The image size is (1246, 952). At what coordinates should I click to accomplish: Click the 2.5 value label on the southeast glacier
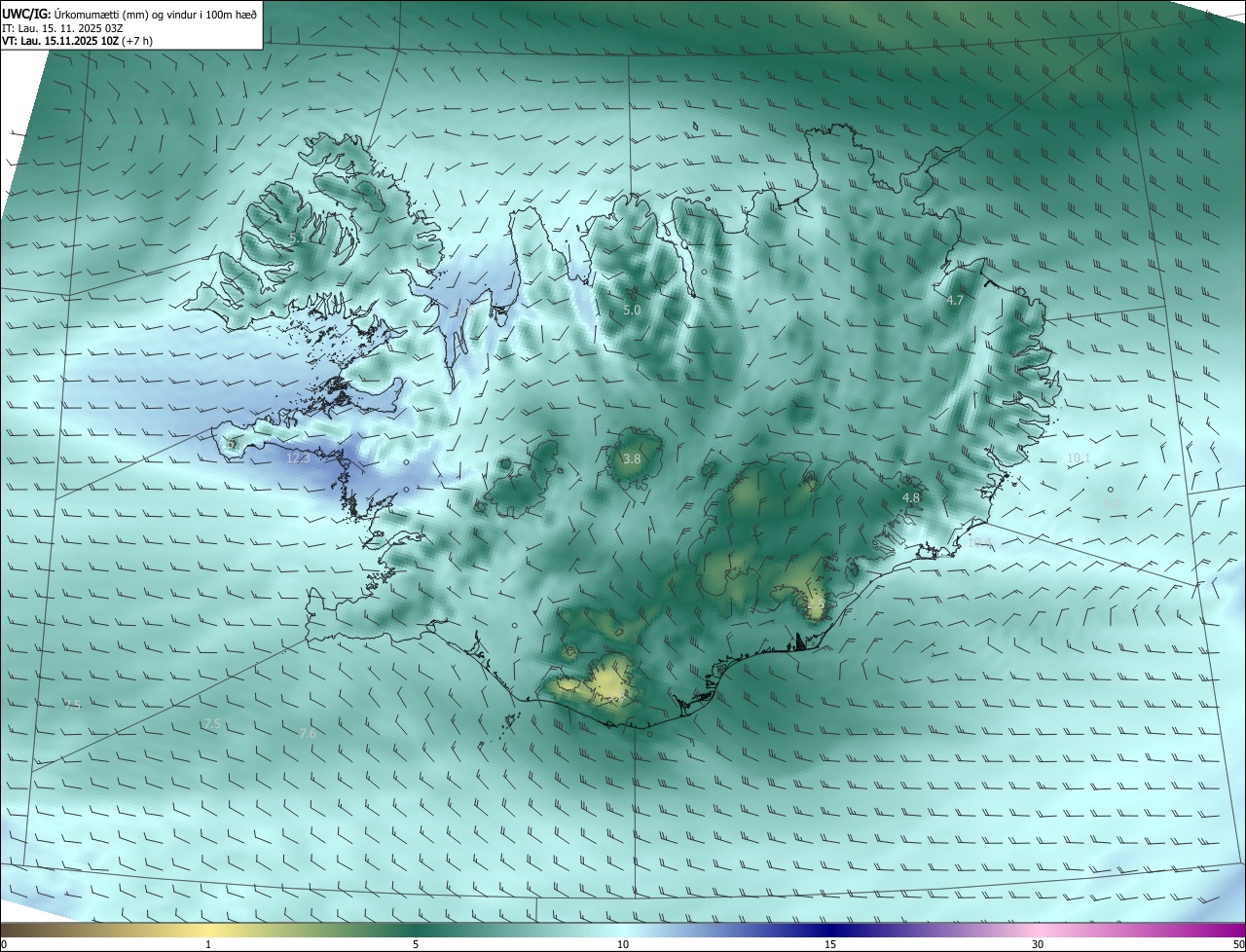(x=816, y=605)
